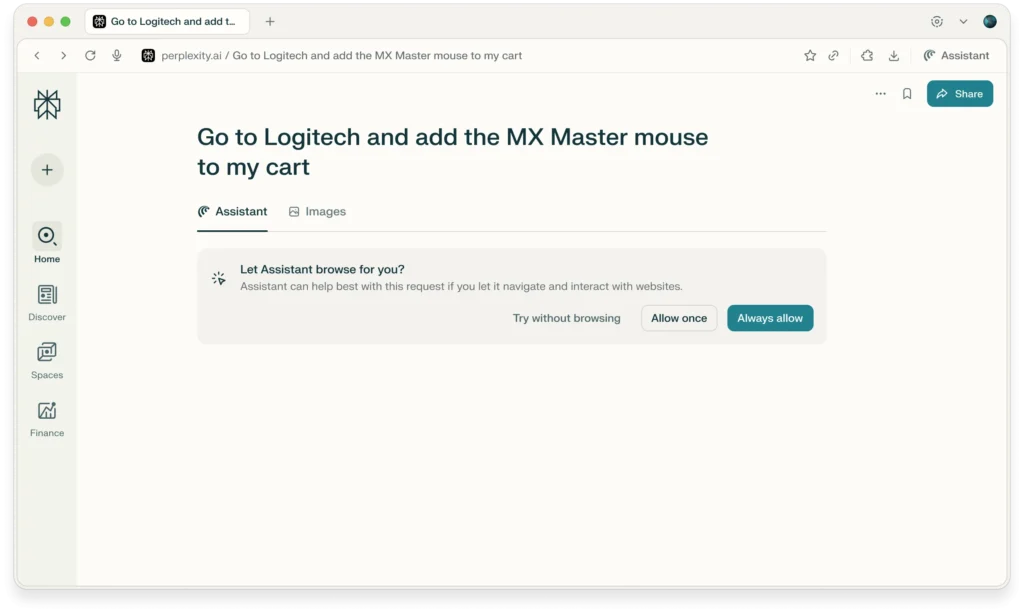Open the downloads icon in the toolbar
The height and width of the screenshot is (613, 1024).
[x=893, y=55]
